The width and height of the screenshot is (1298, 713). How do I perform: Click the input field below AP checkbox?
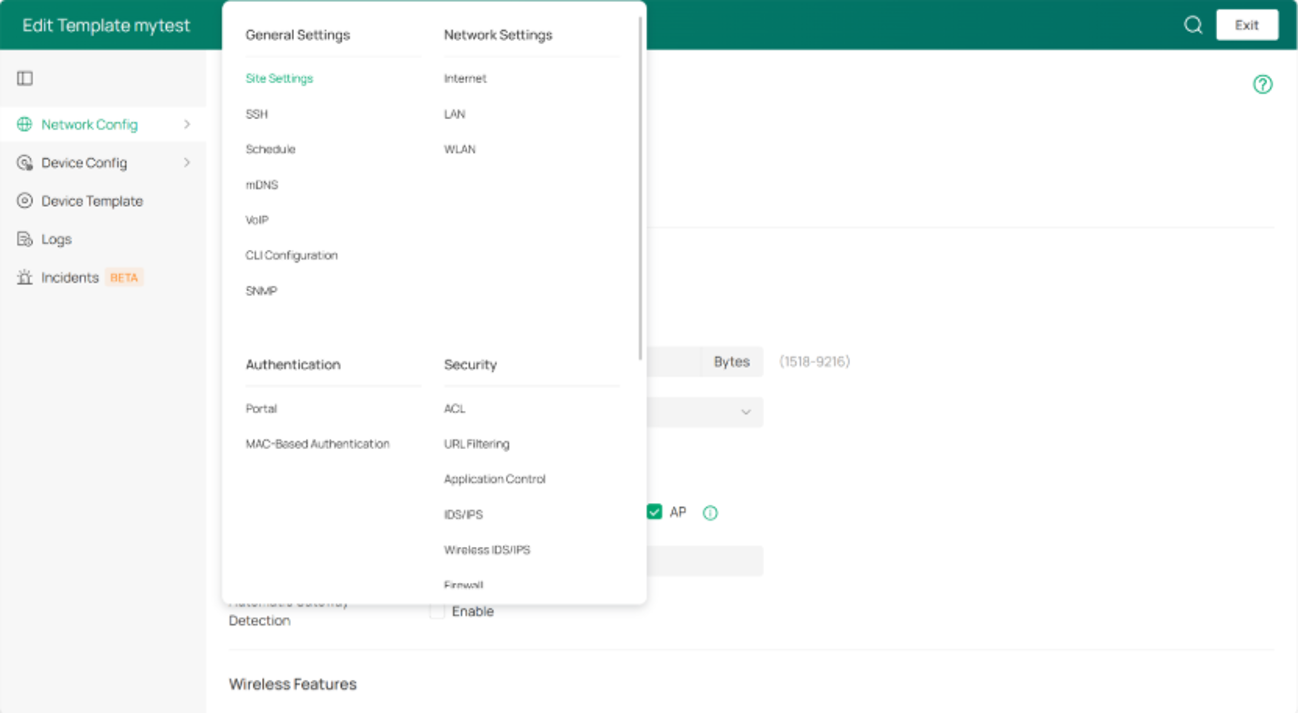(x=705, y=561)
